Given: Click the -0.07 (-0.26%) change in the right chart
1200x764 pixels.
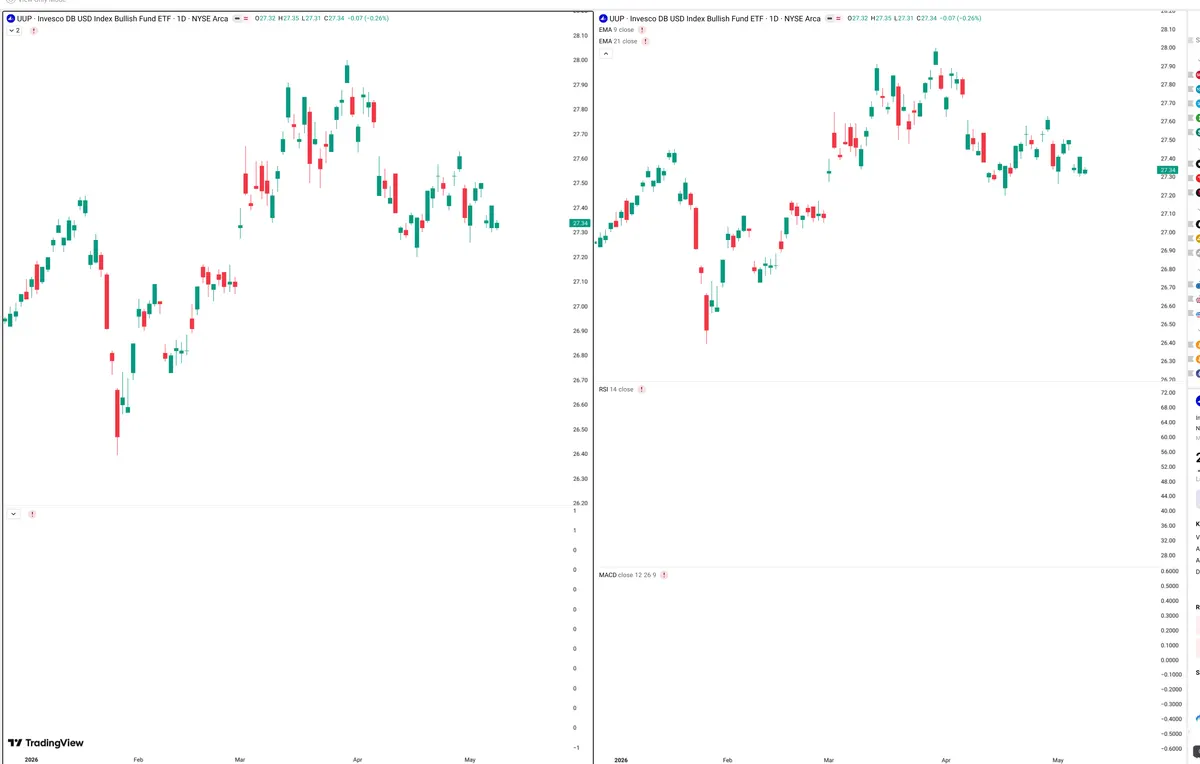Looking at the screenshot, I should point(959,18).
